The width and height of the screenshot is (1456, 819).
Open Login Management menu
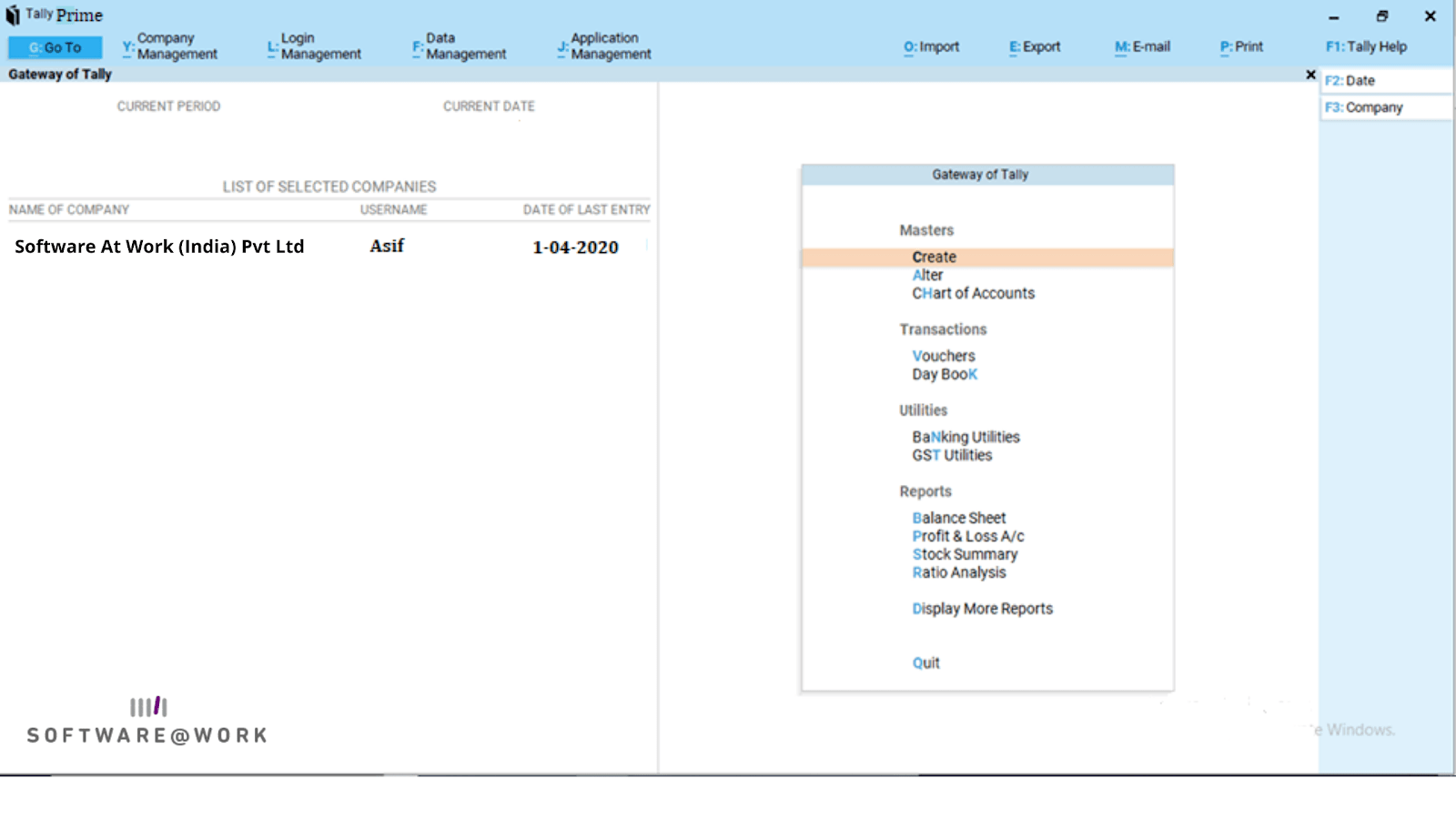click(314, 46)
